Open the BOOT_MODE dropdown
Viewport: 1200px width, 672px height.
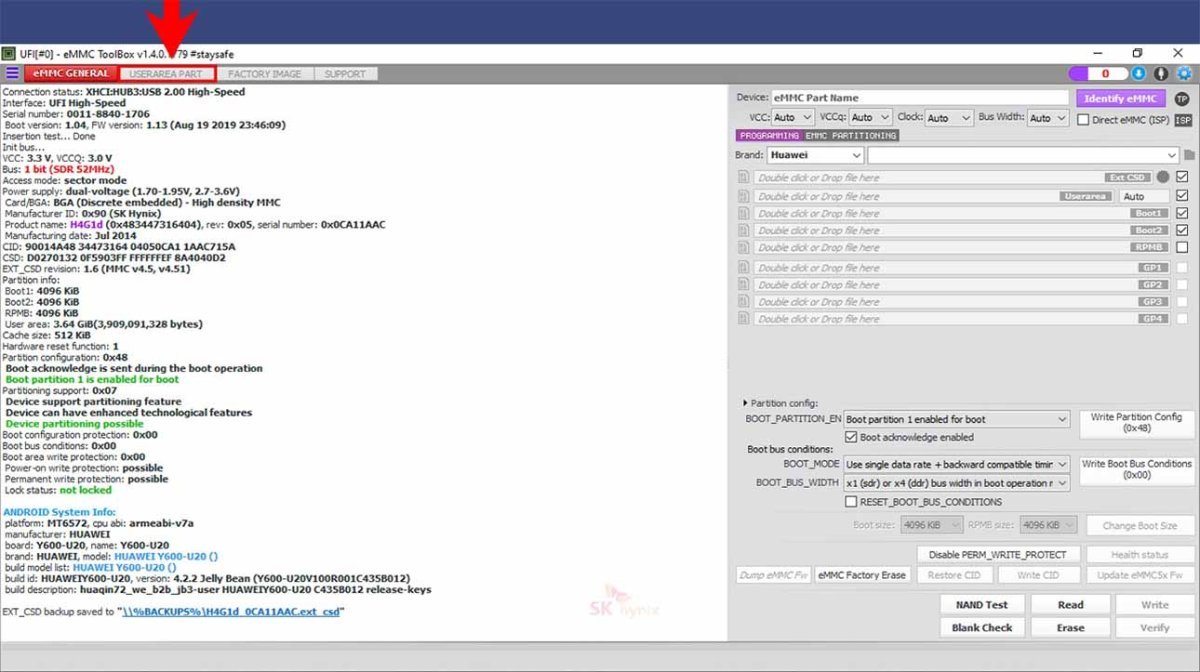[957, 465]
